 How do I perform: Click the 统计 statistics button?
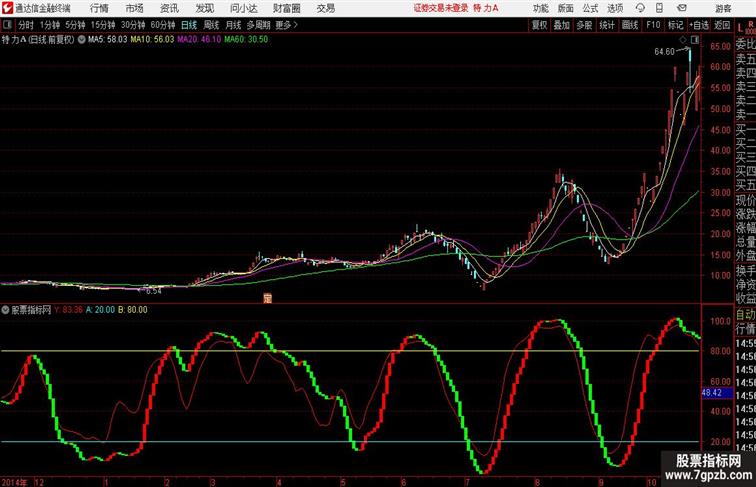607,25
